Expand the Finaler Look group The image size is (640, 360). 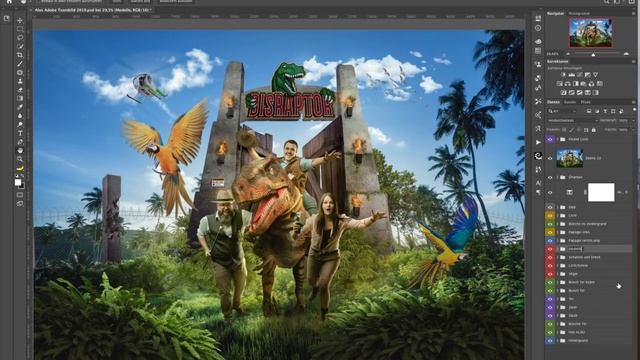tap(558, 139)
